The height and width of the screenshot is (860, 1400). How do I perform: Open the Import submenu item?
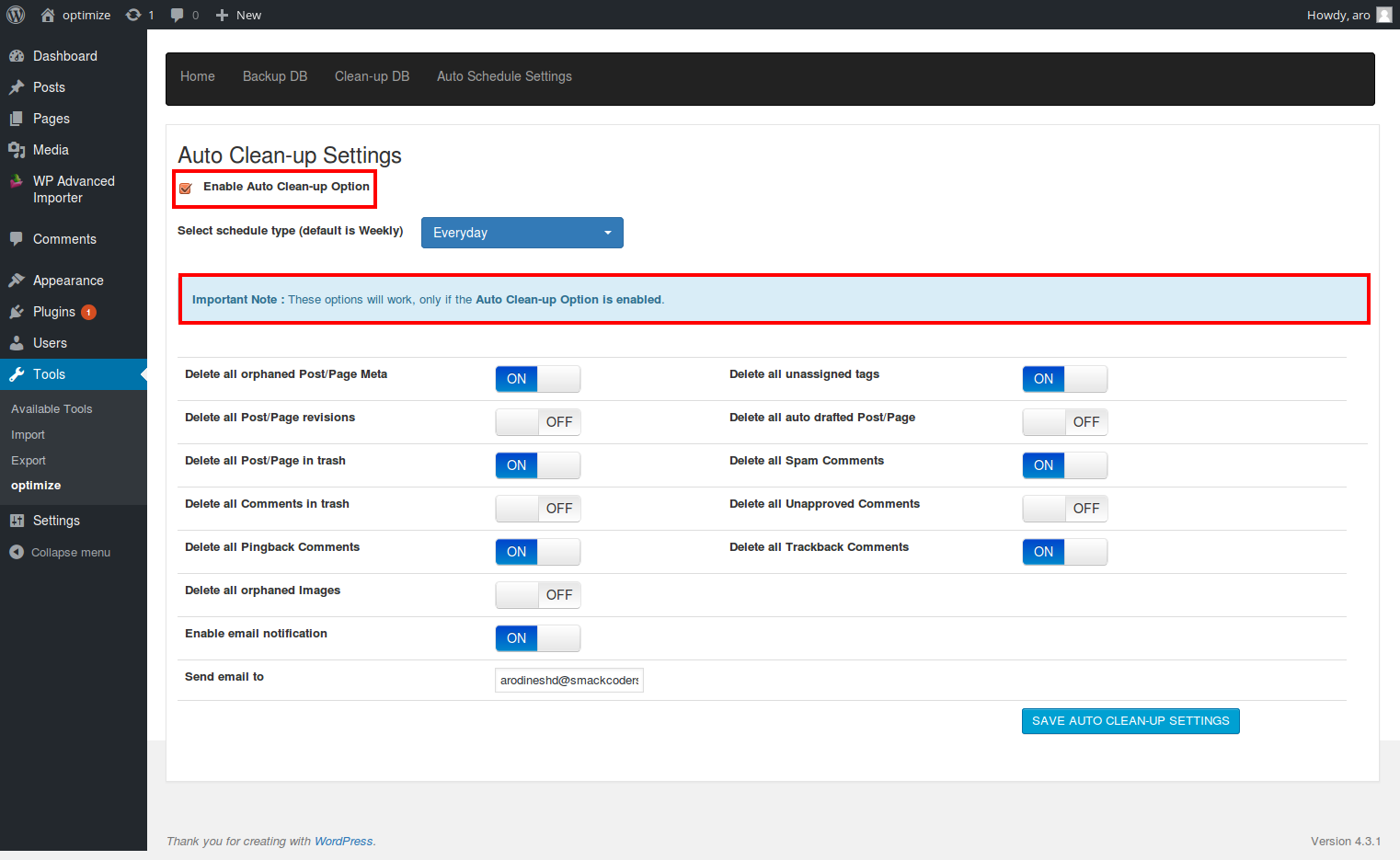pos(28,435)
